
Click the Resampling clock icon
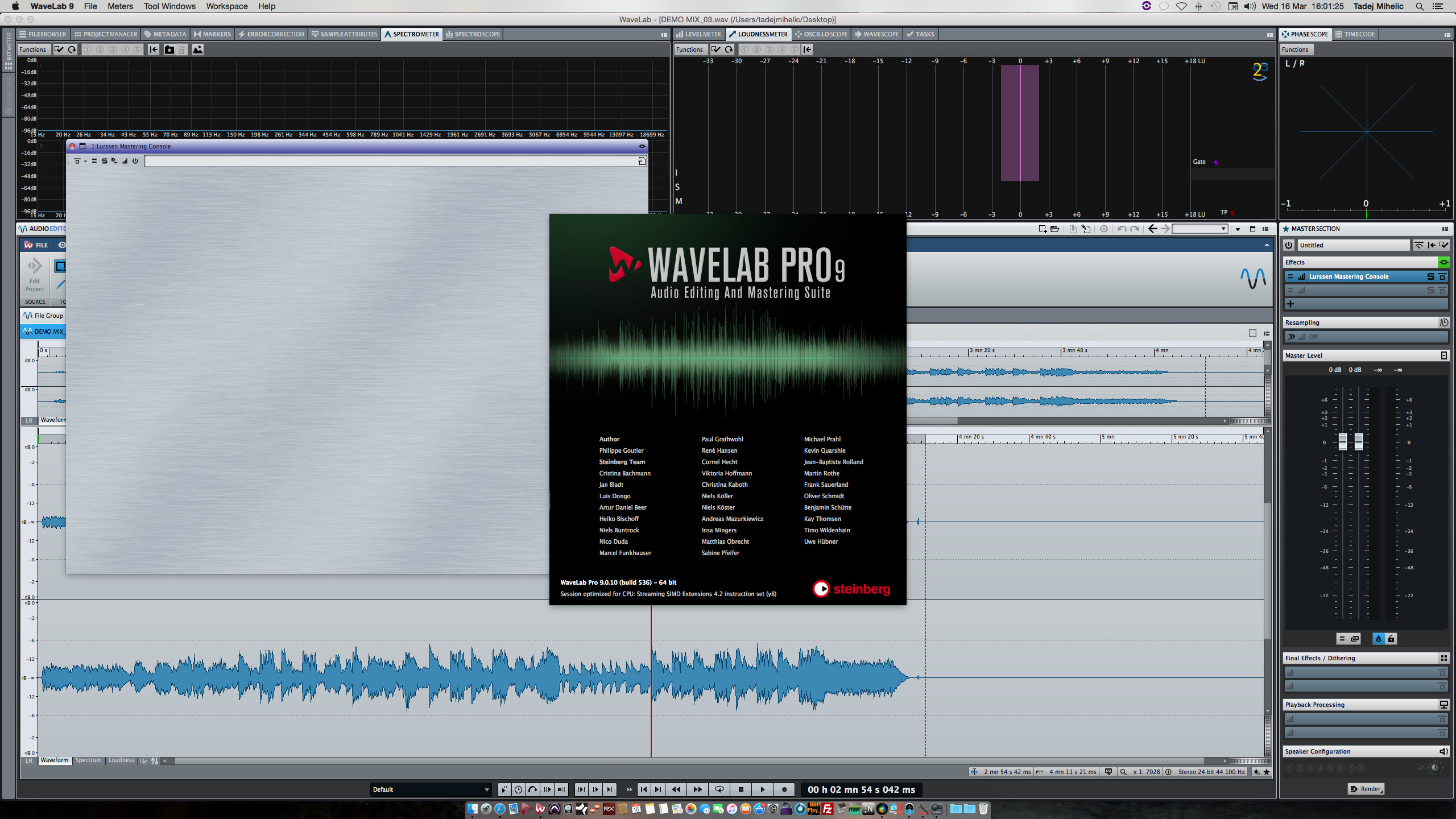[x=1443, y=322]
